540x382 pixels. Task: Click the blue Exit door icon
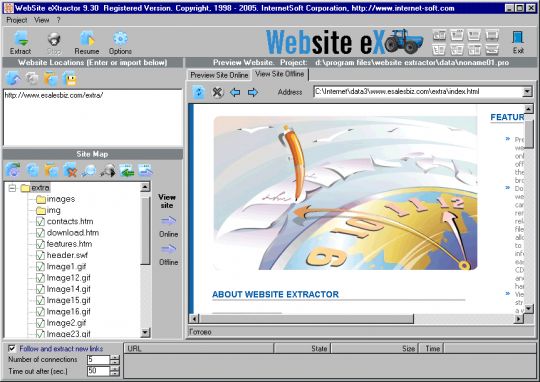tap(518, 38)
